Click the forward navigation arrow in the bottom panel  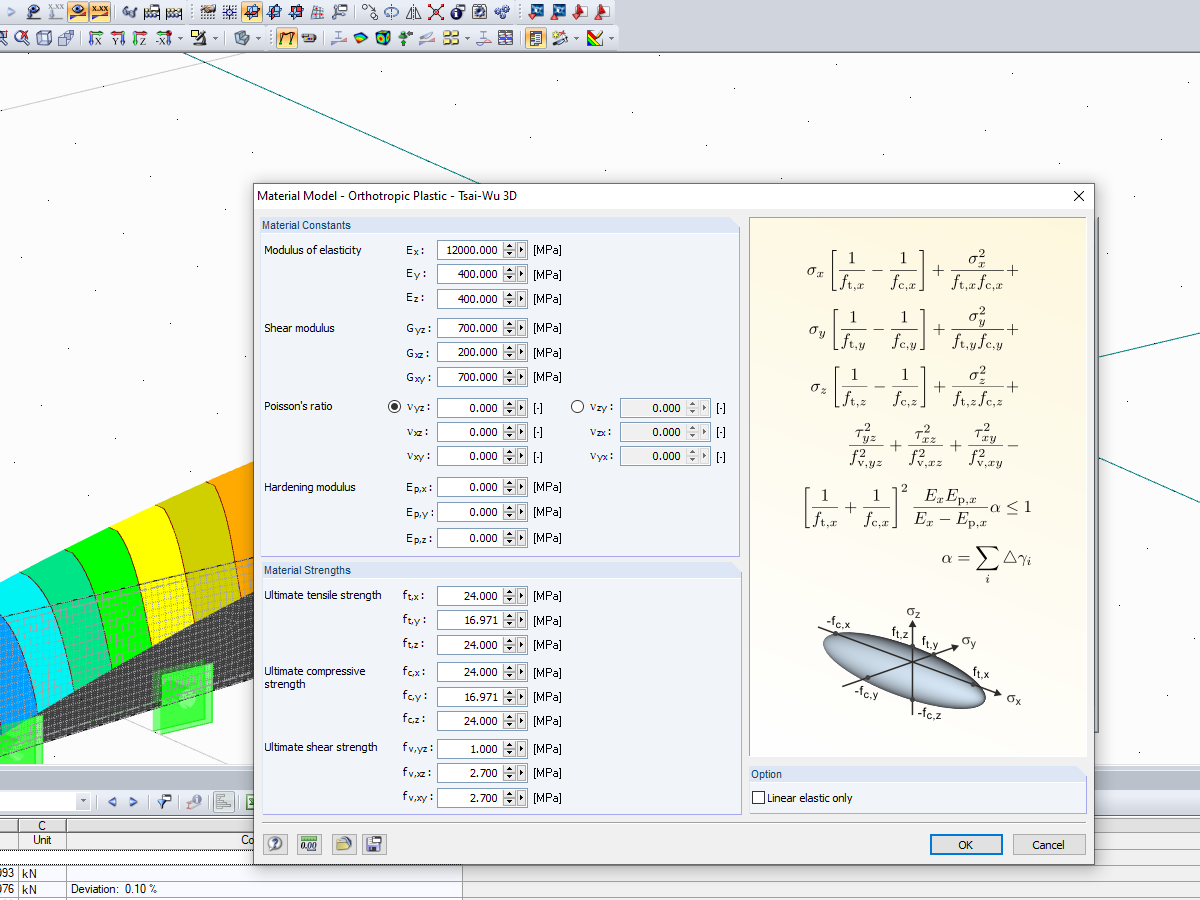(x=133, y=802)
